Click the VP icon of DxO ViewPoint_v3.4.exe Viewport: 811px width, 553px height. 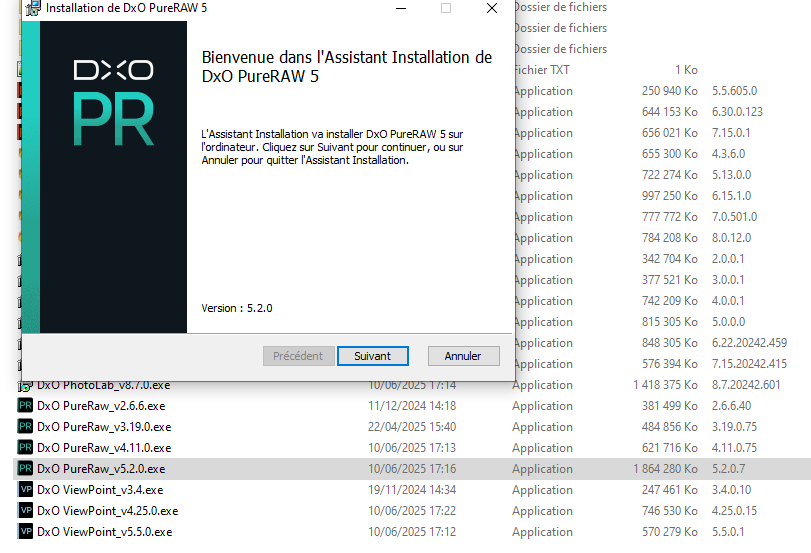(x=25, y=489)
